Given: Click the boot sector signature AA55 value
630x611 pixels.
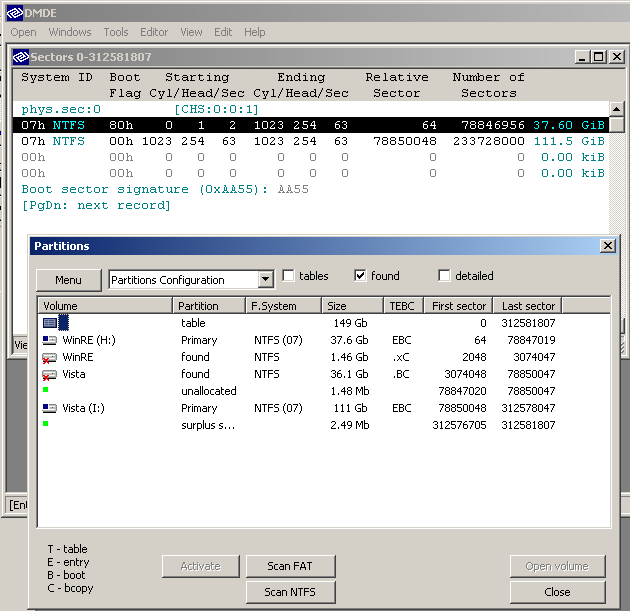Looking at the screenshot, I should click(293, 189).
